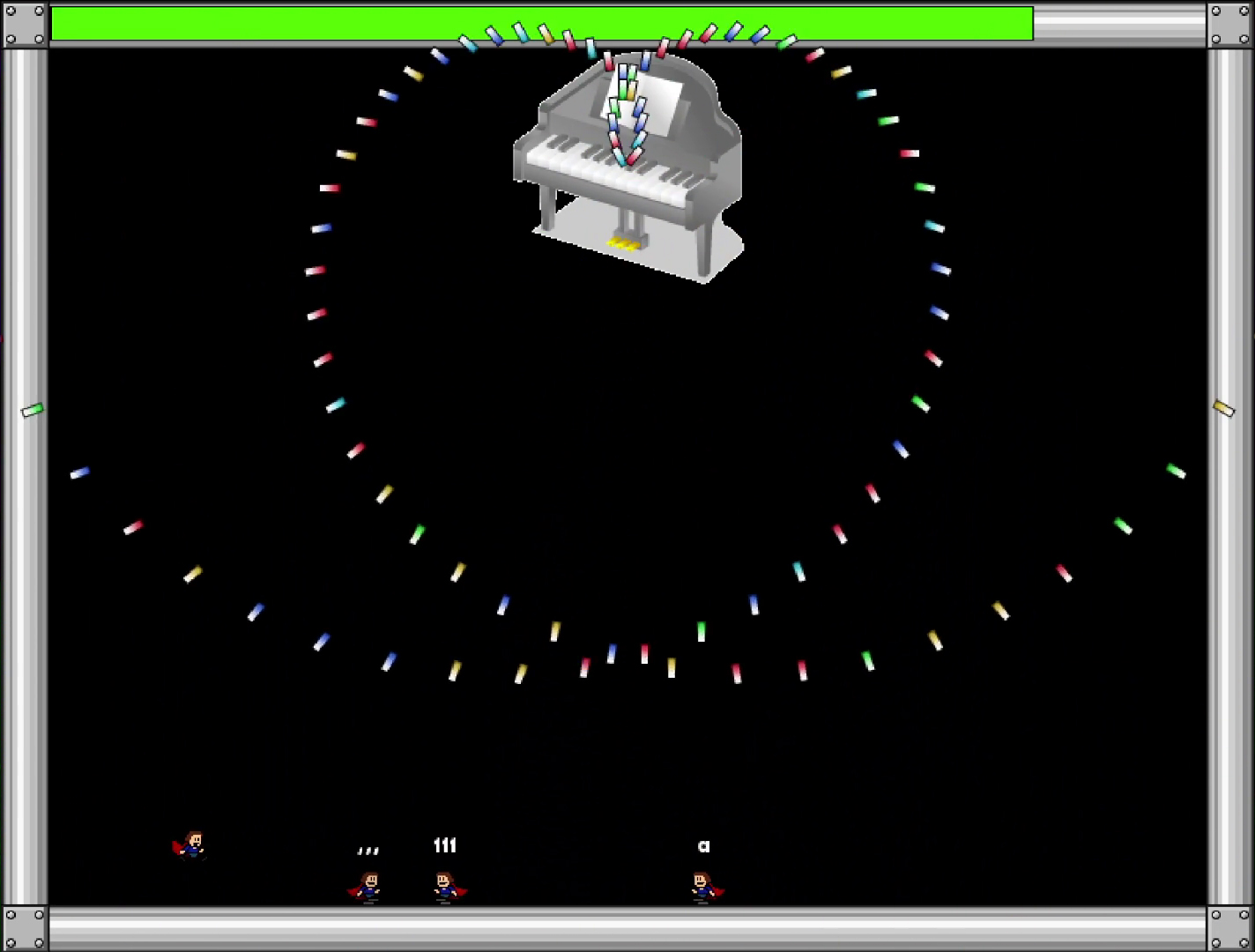The width and height of the screenshot is (1255, 952).
Task: Click the "111" player name label
Action: 445,845
